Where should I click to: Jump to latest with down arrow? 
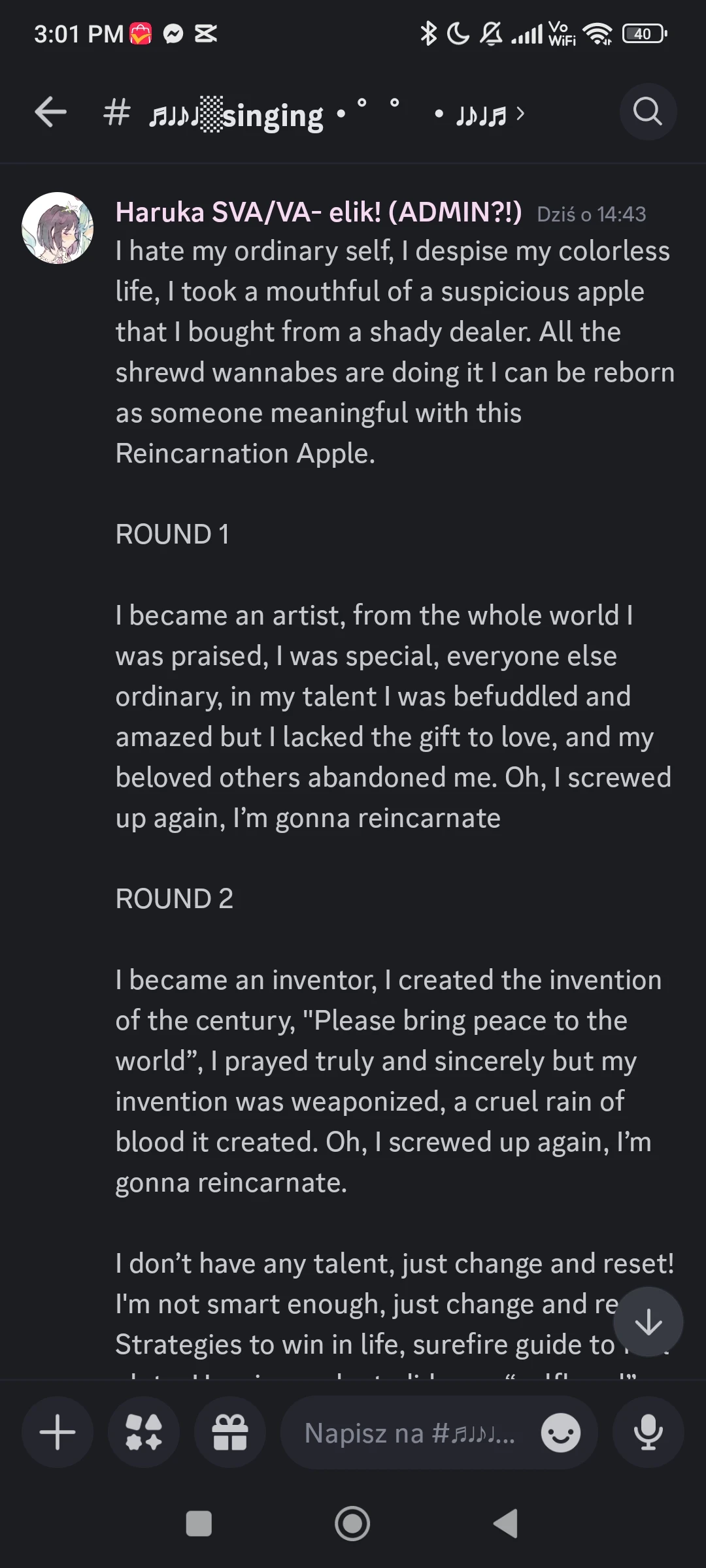pos(648,1322)
